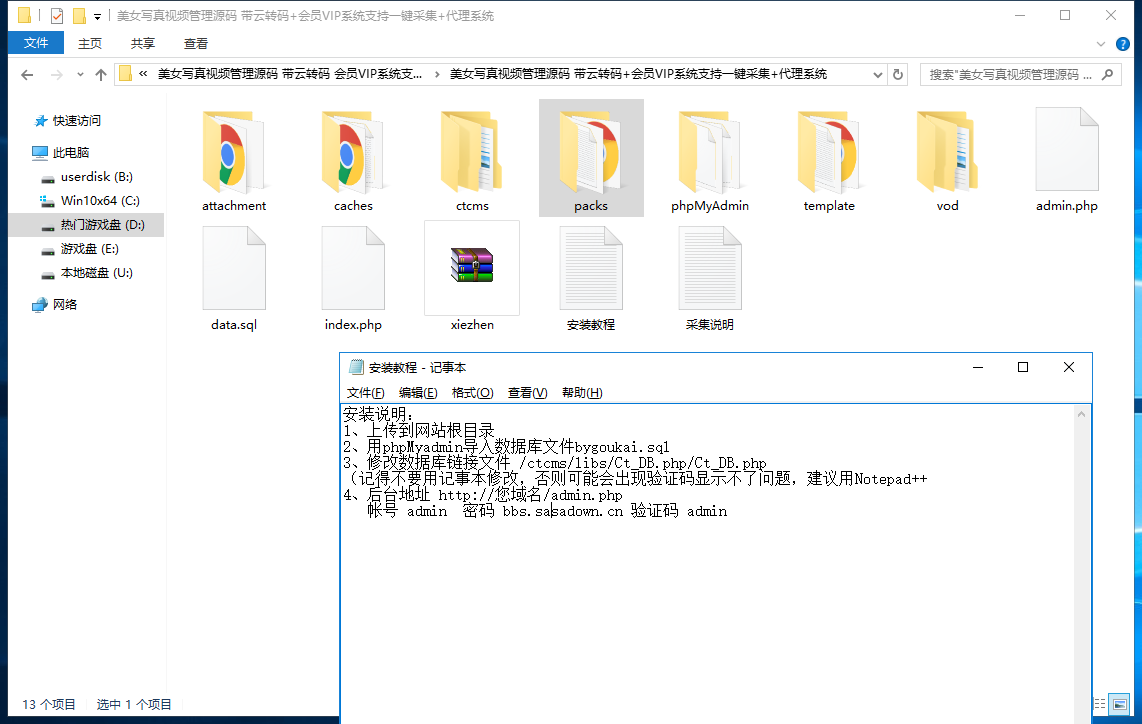Select the phpMyAdmin folder
This screenshot has height=724, width=1142.
tap(709, 160)
